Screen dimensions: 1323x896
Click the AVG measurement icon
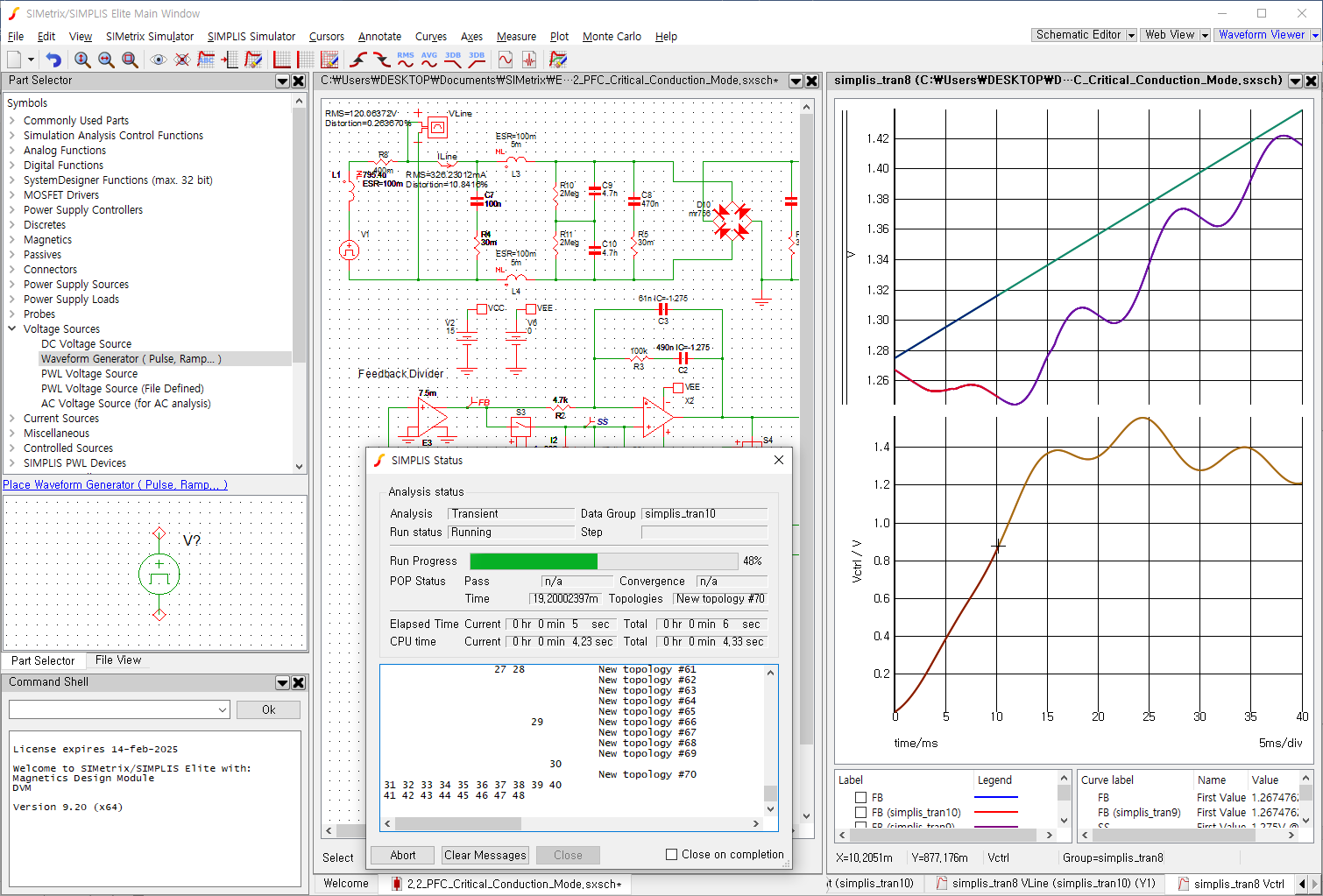tap(429, 60)
